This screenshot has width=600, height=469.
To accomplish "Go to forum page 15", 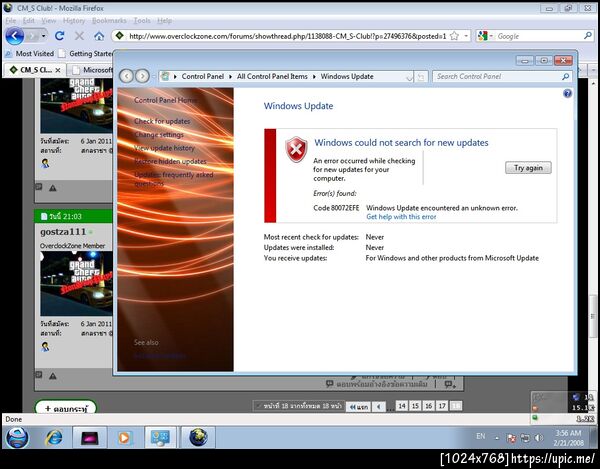I will click(415, 406).
